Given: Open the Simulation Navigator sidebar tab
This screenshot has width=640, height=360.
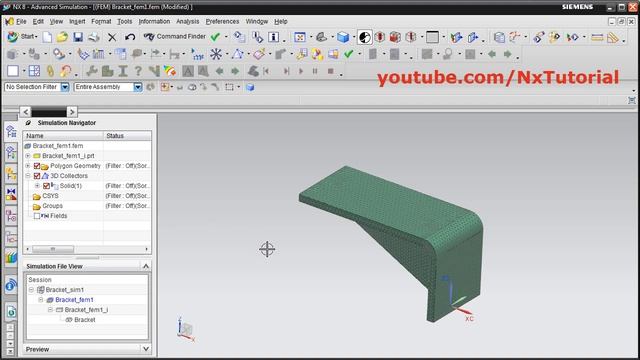Looking at the screenshot, I should click(11, 131).
